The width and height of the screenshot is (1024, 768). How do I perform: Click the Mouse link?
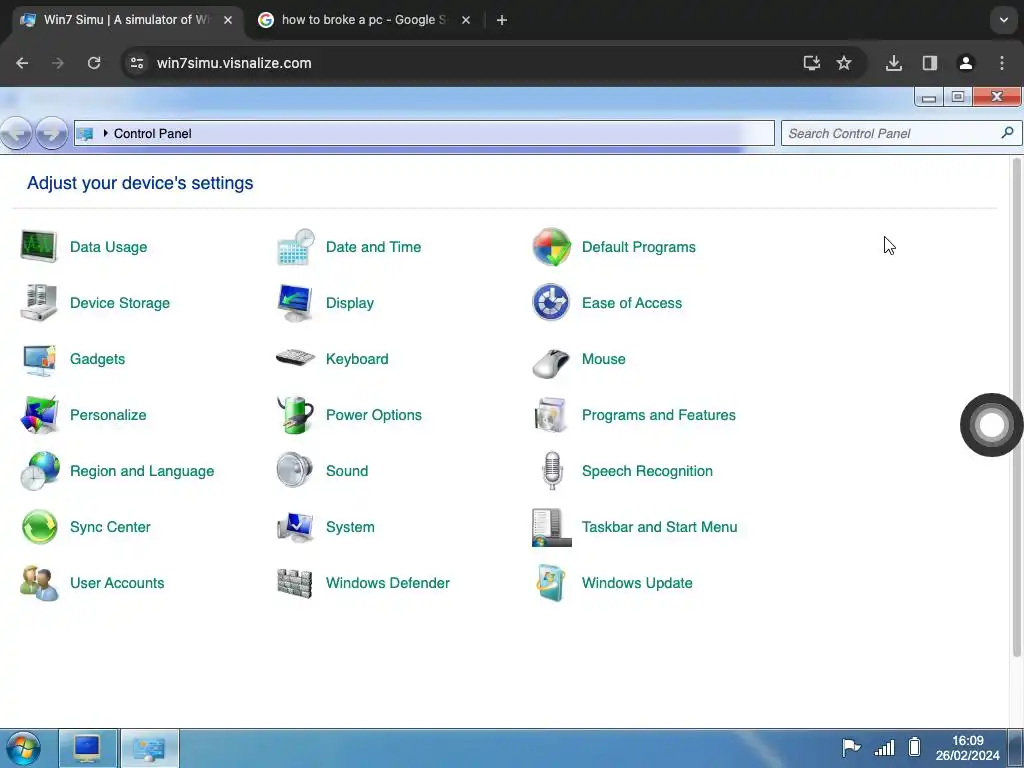coord(603,359)
